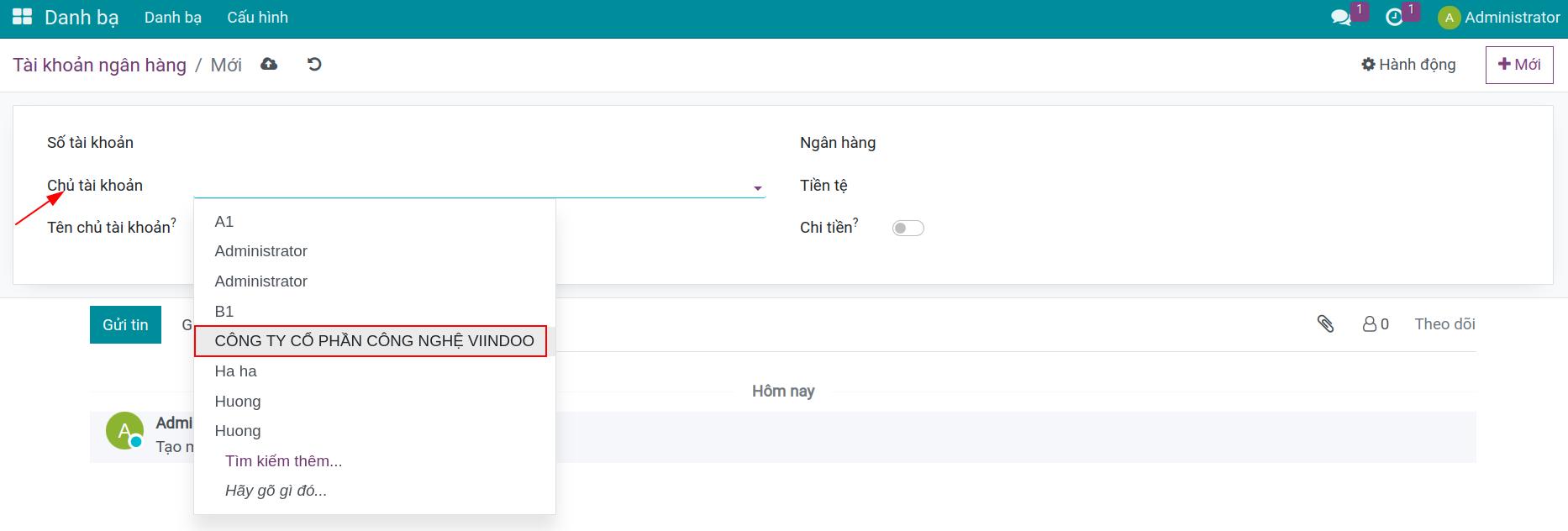
Task: Open the Danh bạ menu item
Action: tap(173, 18)
